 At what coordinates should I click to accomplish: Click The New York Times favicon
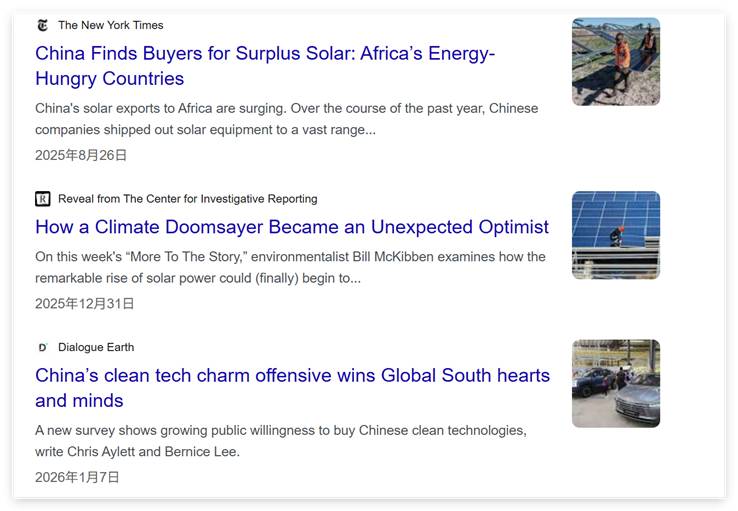(x=42, y=25)
